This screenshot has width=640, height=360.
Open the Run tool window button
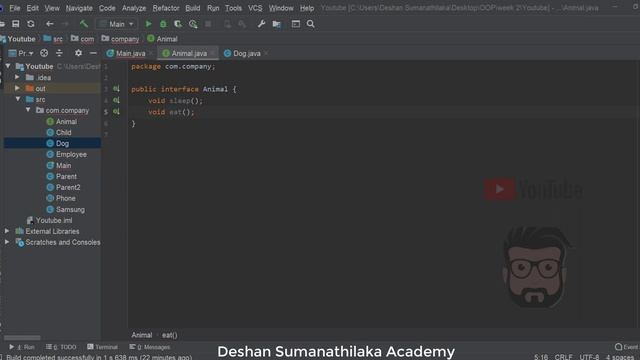tap(22, 347)
